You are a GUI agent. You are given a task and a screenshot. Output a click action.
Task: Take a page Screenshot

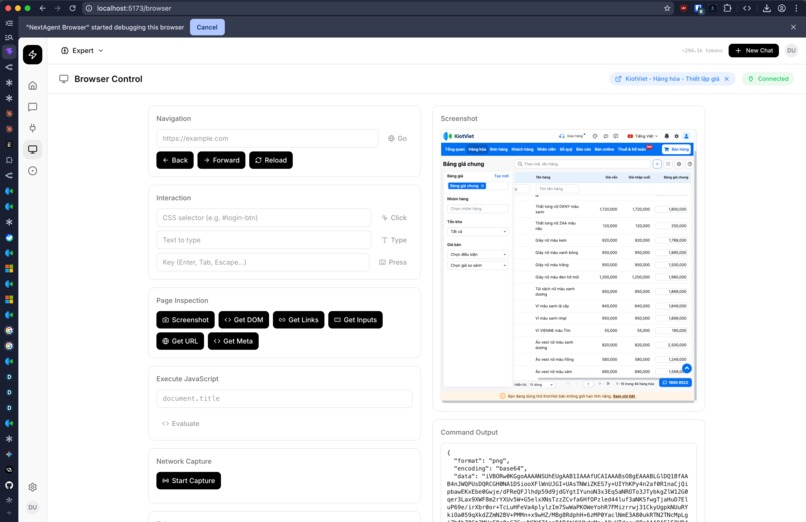[x=186, y=320]
